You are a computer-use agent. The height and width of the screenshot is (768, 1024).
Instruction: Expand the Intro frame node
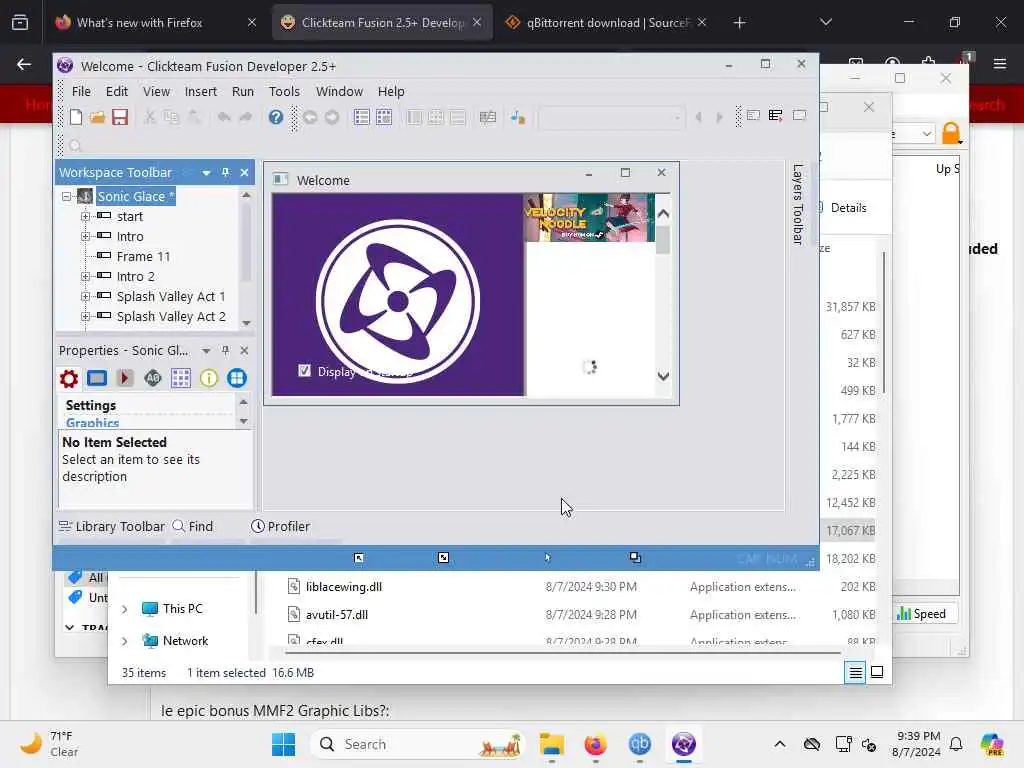(86, 236)
